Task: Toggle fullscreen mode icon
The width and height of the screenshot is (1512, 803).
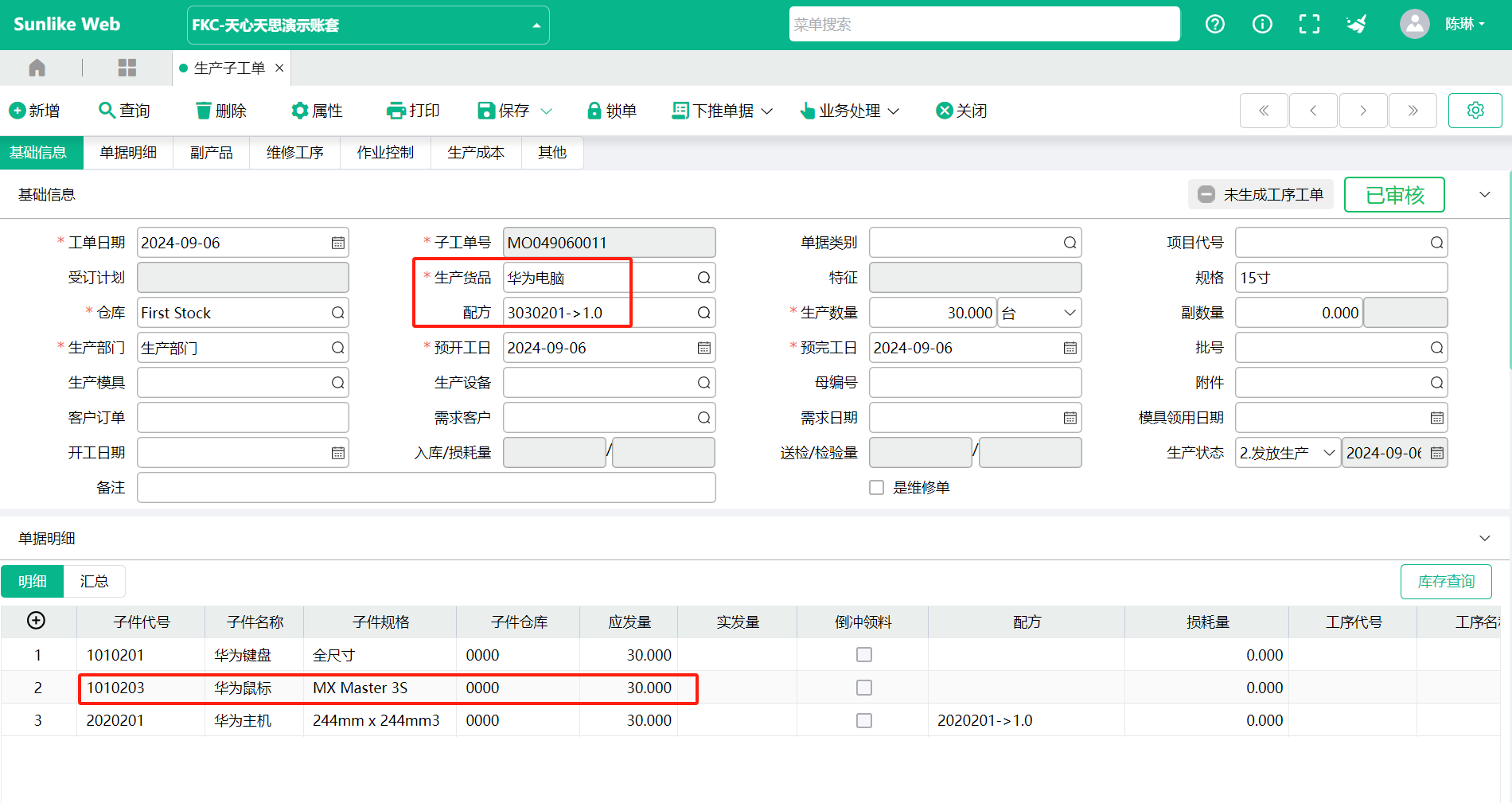Action: [1309, 24]
